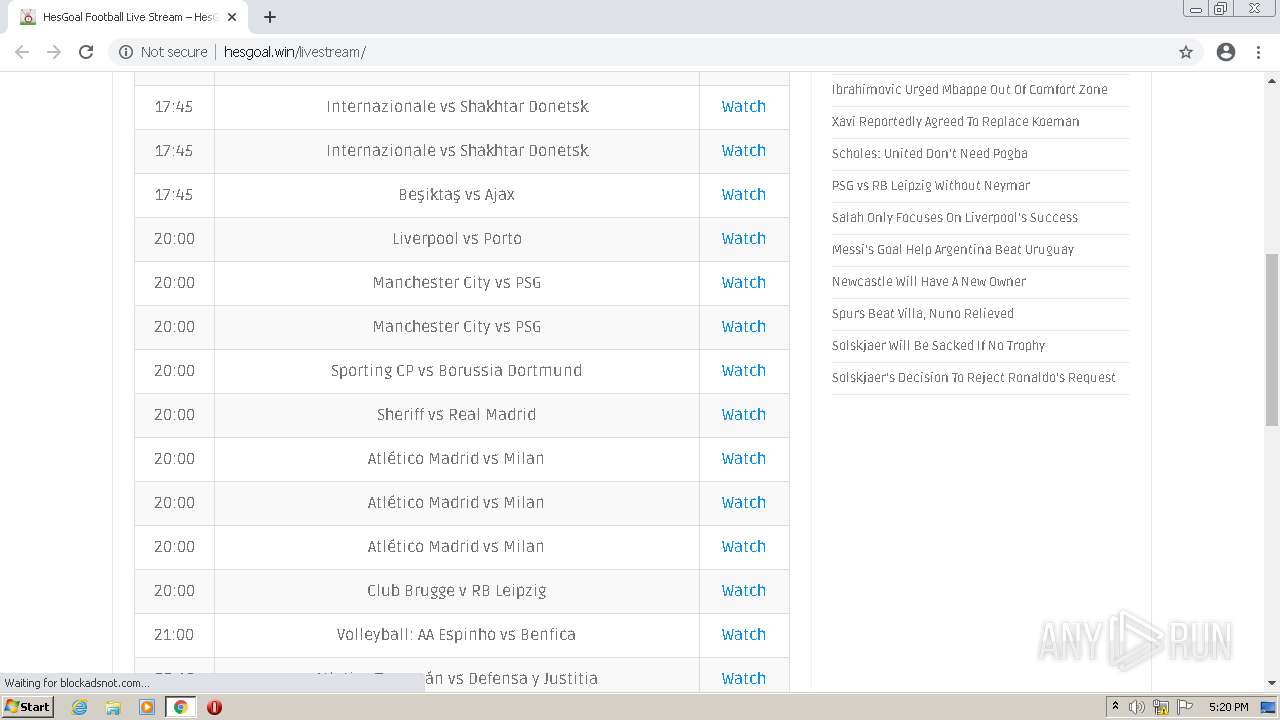Open the Chrome three-dot menu
Image resolution: width=1280 pixels, height=720 pixels.
1258,52
